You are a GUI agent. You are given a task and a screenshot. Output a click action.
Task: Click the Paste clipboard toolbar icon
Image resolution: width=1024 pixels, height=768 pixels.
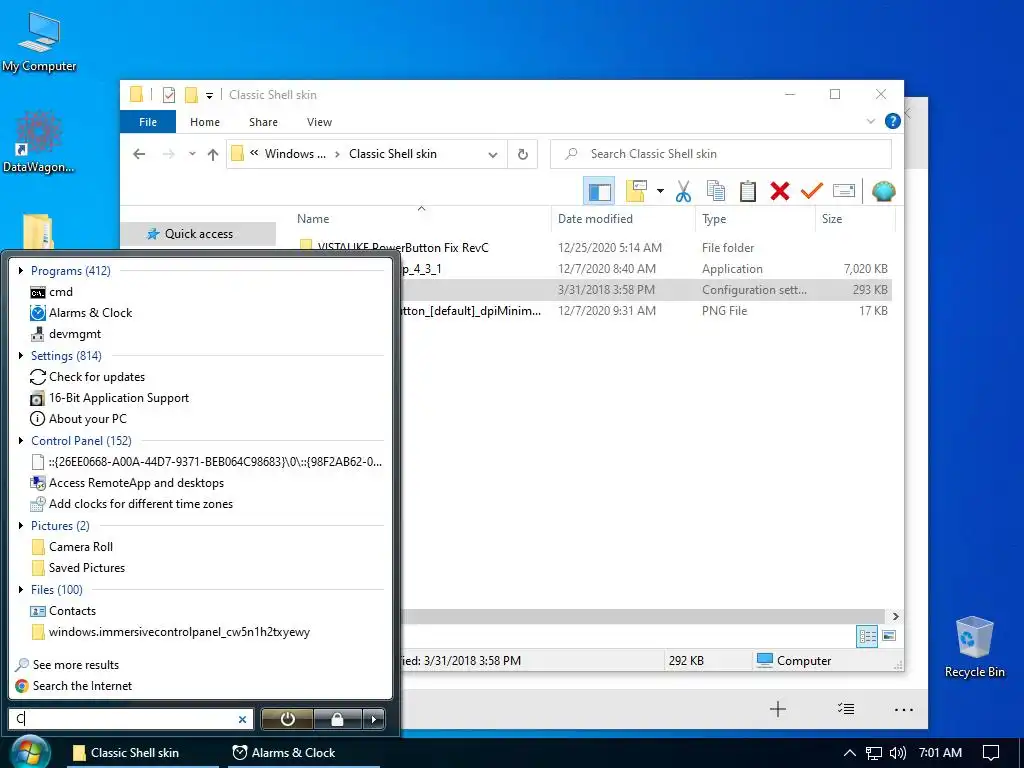[x=748, y=191]
